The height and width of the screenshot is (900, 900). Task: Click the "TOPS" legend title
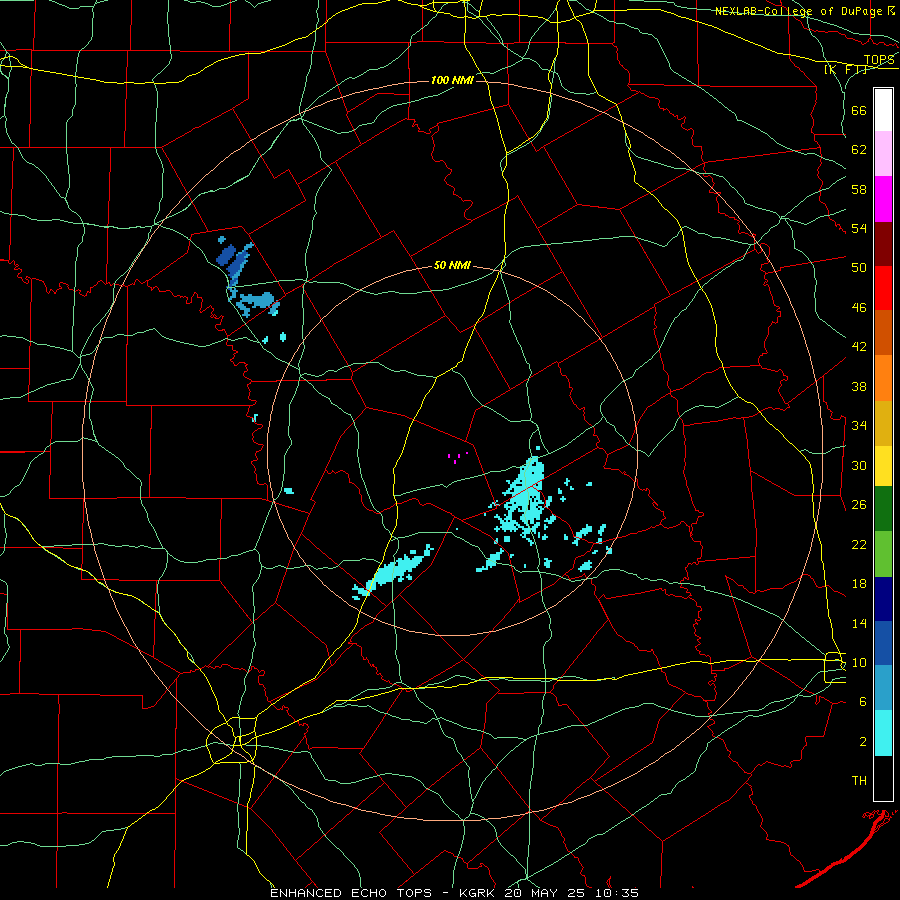point(879,60)
